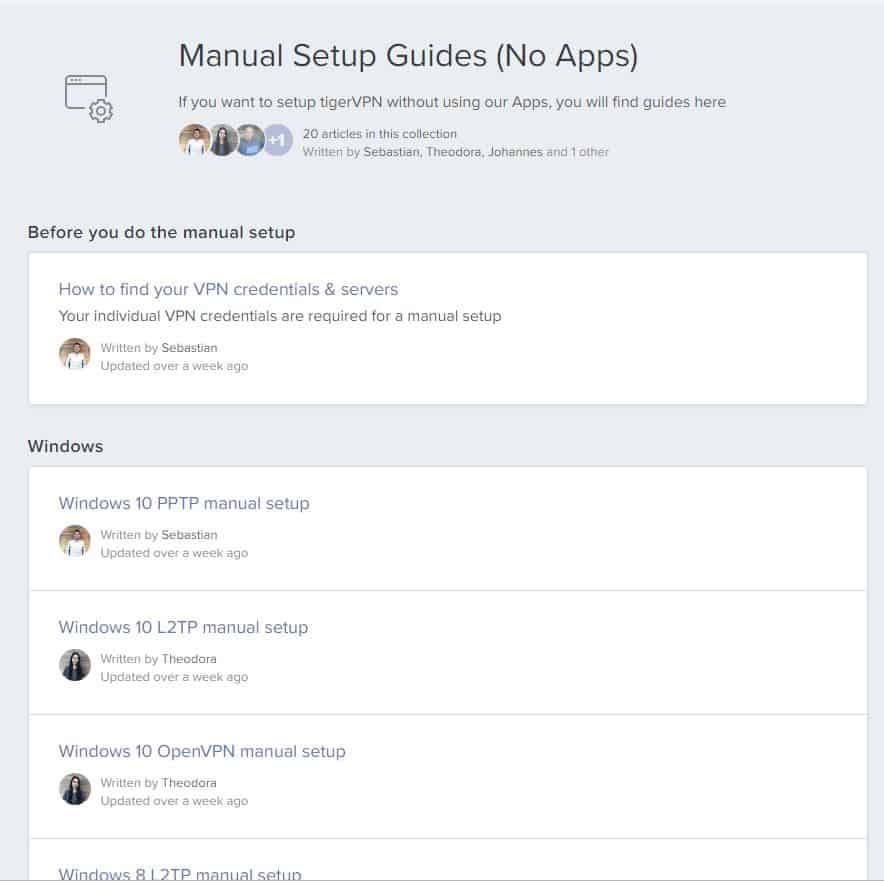The width and height of the screenshot is (884, 884).
Task: Open Windows 8 L2TP manual setup article
Action: (180, 874)
